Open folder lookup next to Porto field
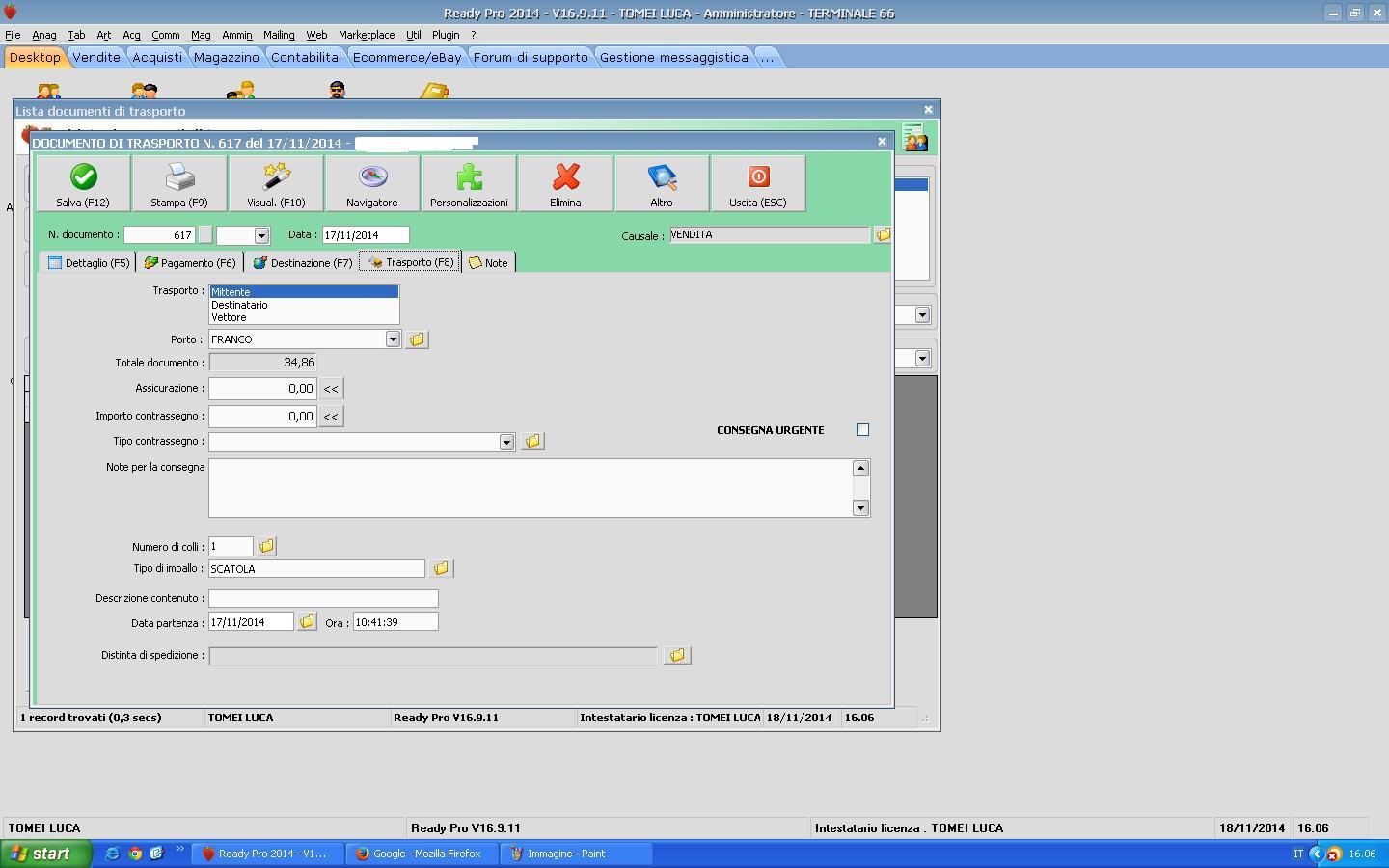This screenshot has width=1389, height=868. pyautogui.click(x=417, y=339)
